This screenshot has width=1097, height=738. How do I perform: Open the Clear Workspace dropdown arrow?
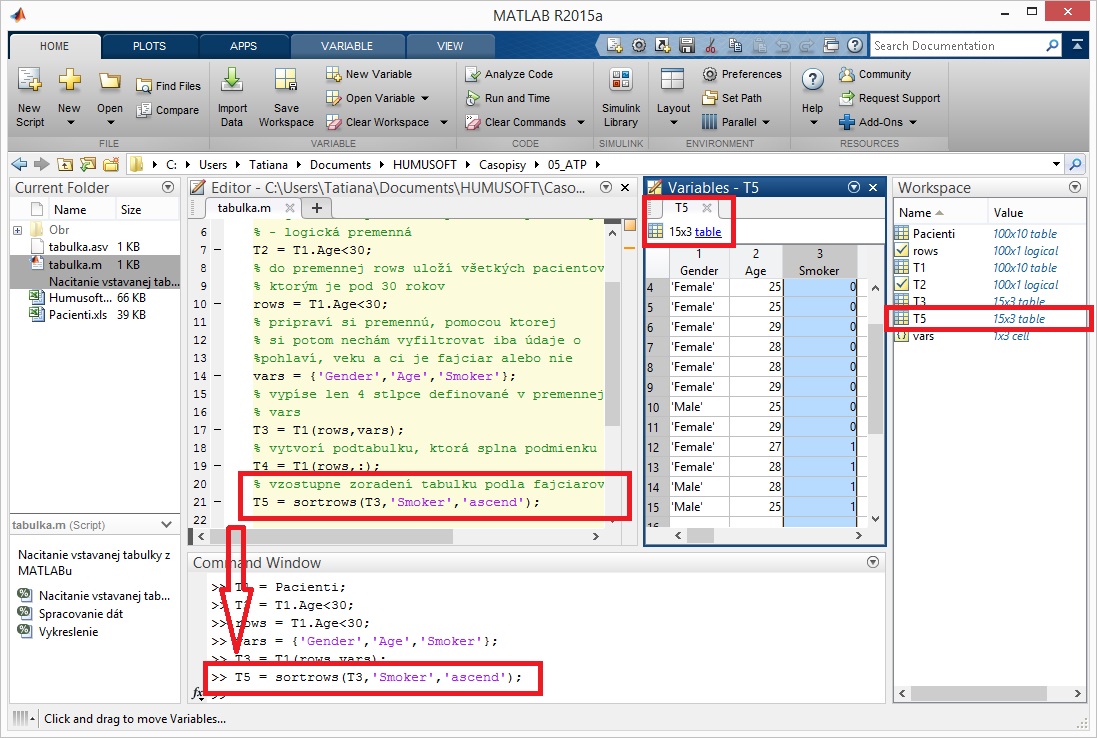pos(444,122)
